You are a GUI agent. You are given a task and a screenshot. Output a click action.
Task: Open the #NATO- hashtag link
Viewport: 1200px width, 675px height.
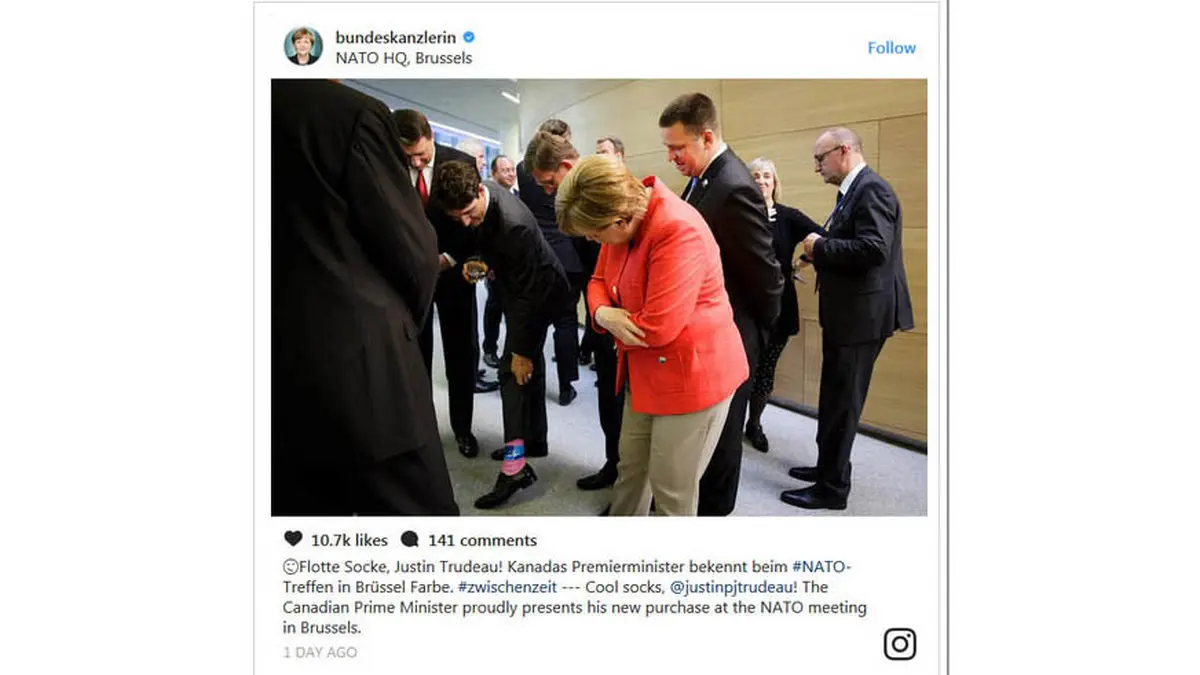pos(822,566)
